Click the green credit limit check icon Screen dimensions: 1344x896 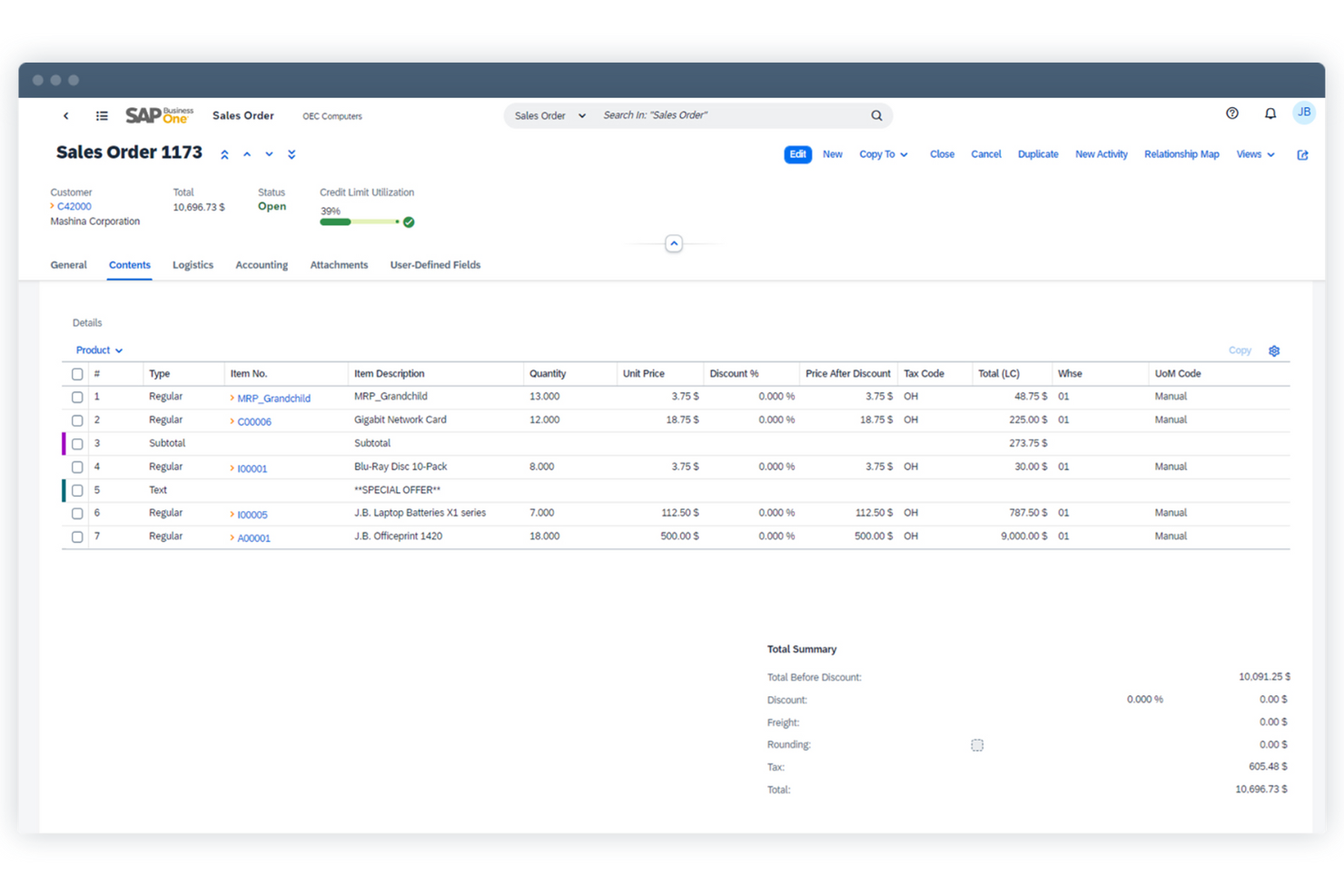[409, 222]
